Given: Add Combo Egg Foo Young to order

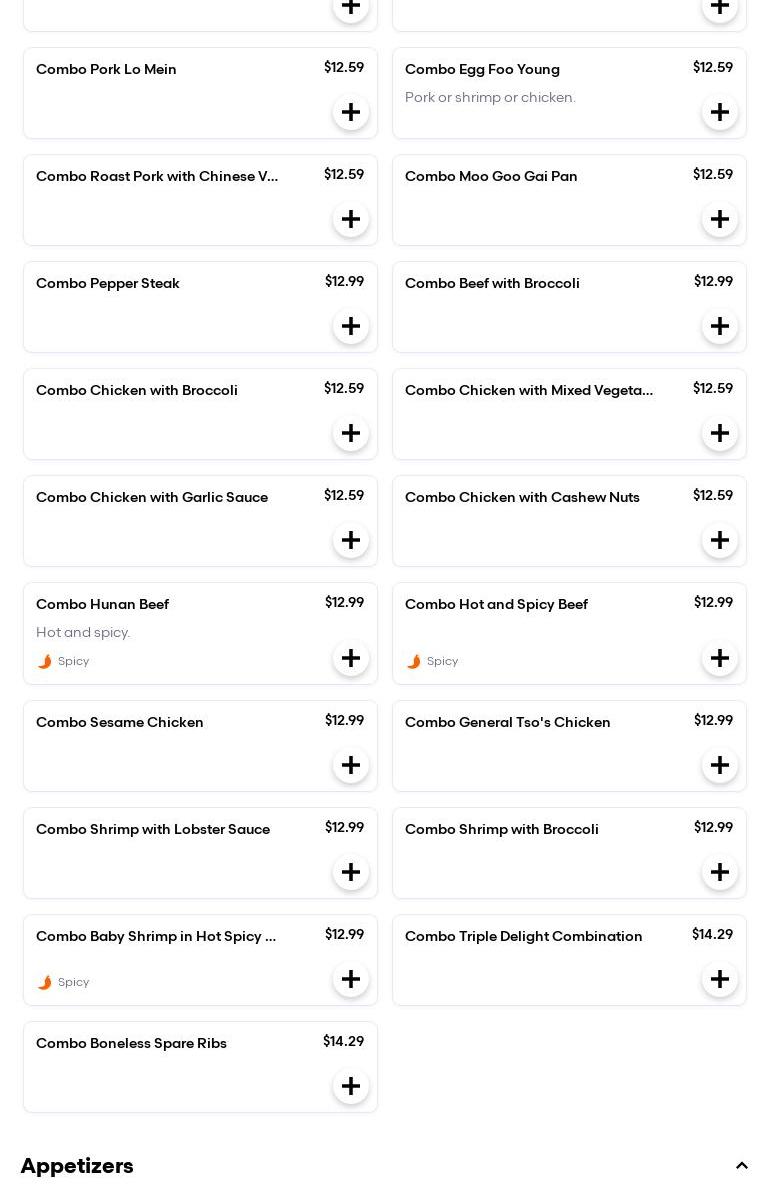Looking at the screenshot, I should pyautogui.click(x=720, y=112).
